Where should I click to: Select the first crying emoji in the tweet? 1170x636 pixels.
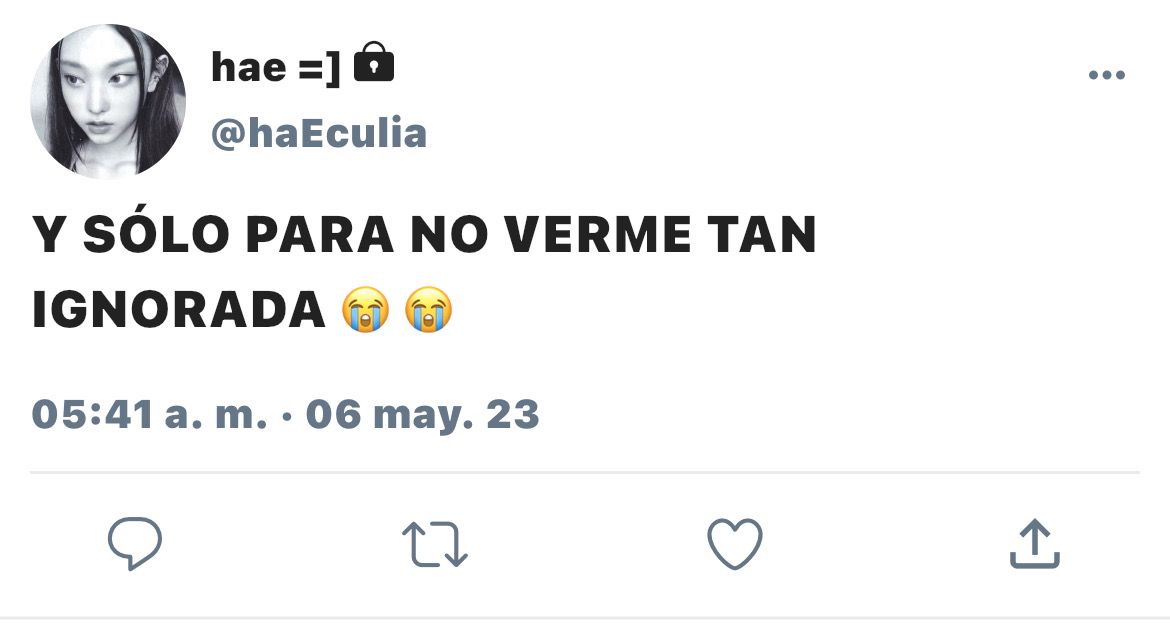(366, 308)
